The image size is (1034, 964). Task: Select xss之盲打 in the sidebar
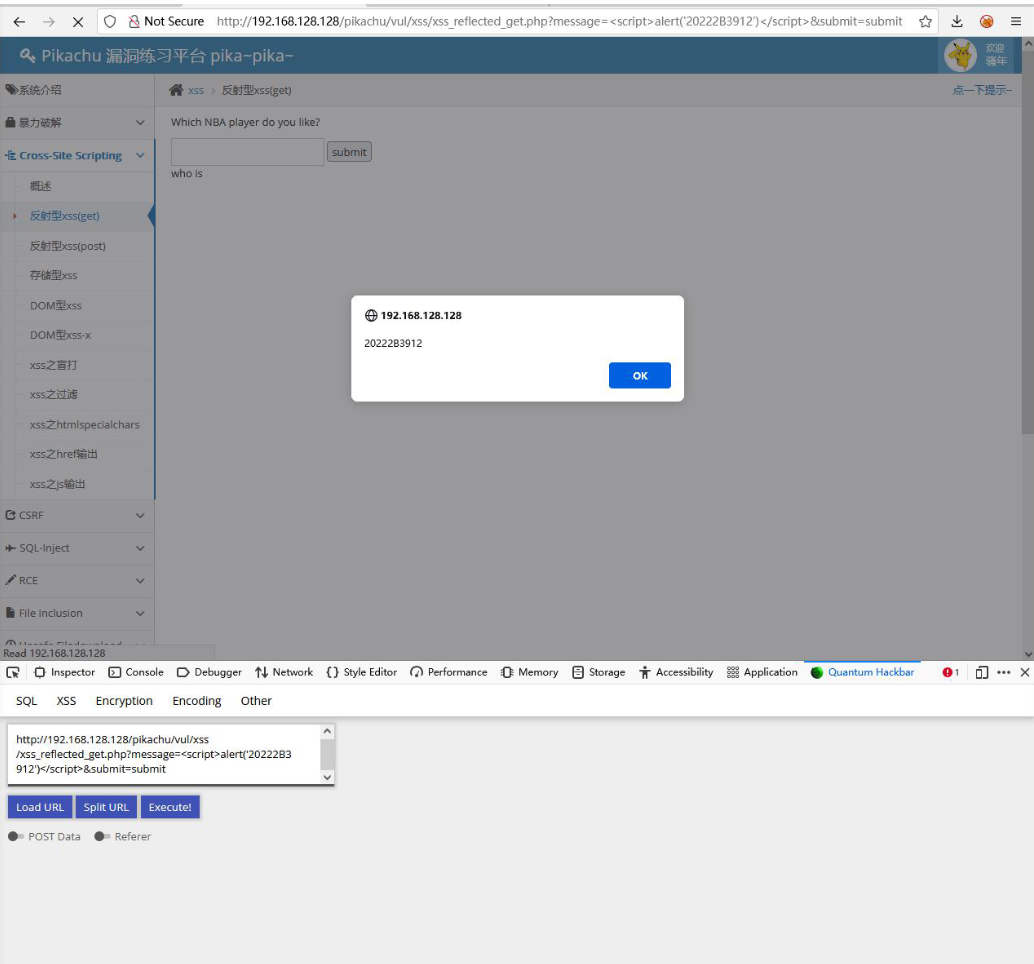tap(53, 365)
